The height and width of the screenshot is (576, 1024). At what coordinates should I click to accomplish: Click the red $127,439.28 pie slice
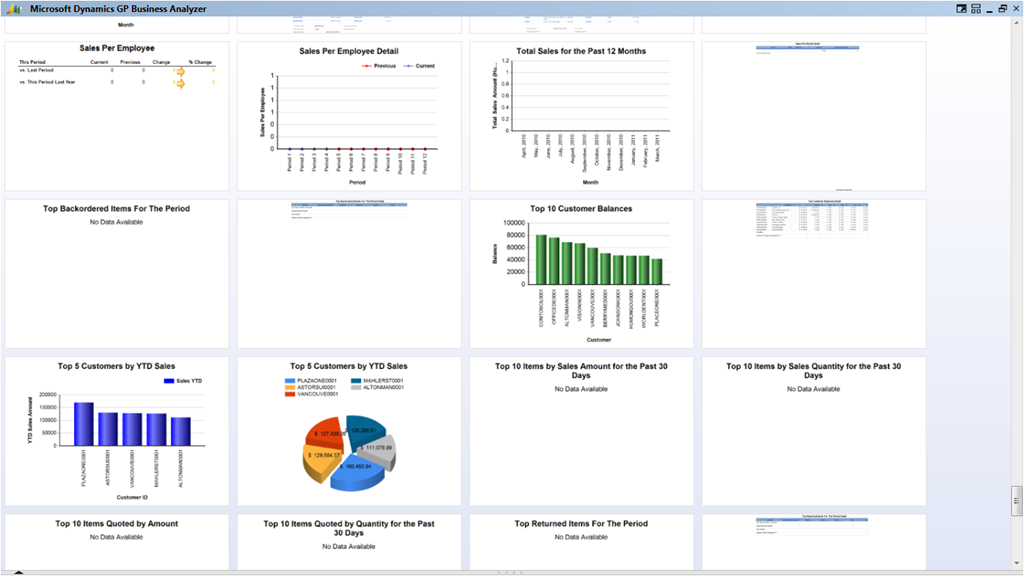point(327,431)
